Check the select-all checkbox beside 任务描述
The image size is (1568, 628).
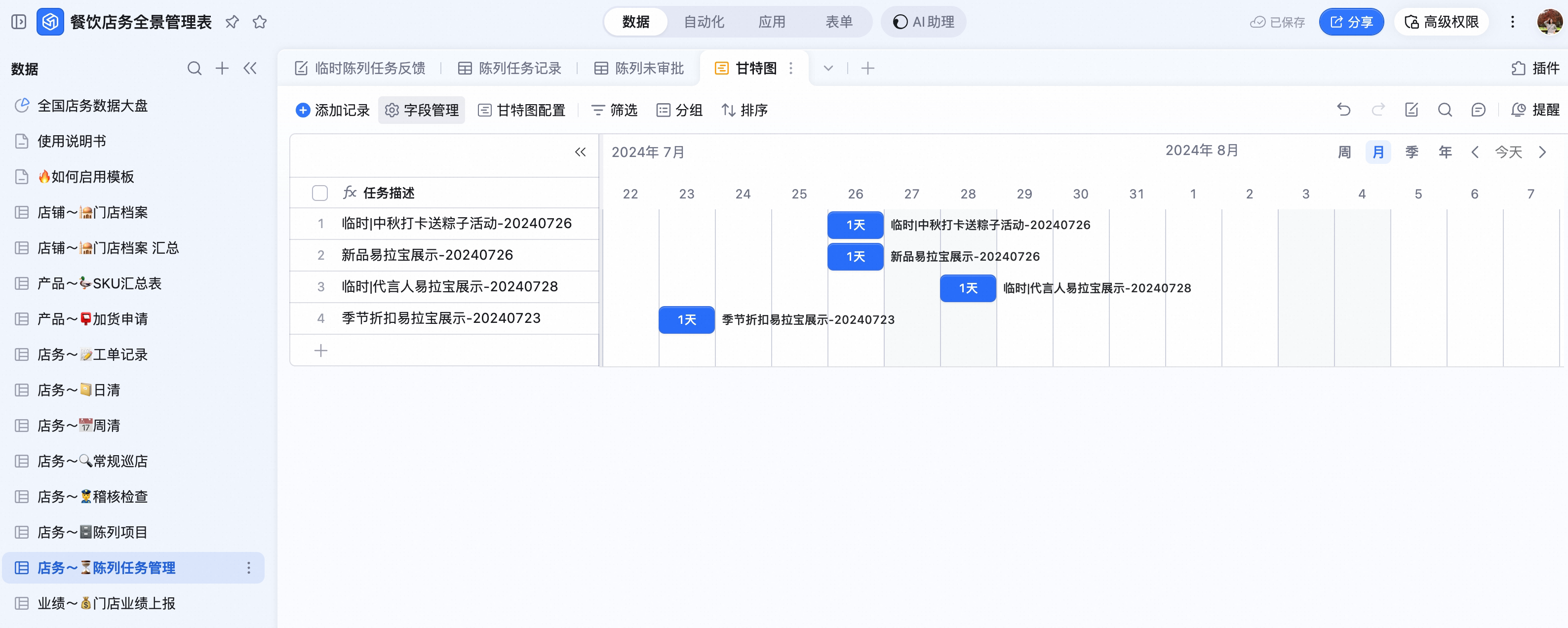point(319,193)
